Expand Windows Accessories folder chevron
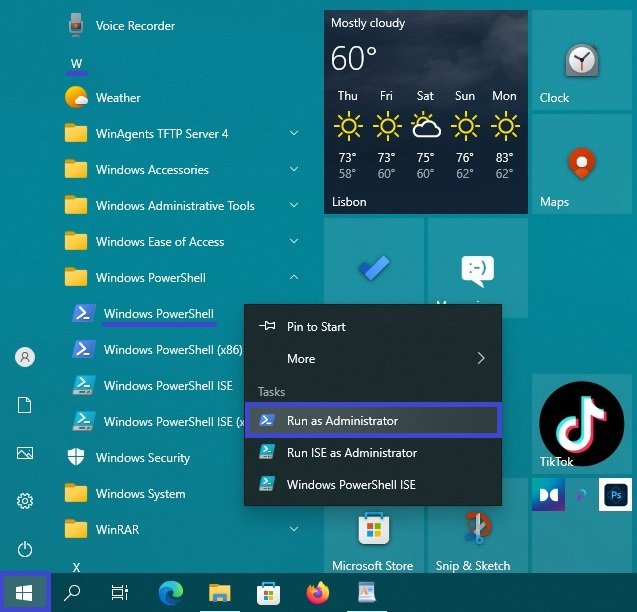 pyautogui.click(x=294, y=169)
